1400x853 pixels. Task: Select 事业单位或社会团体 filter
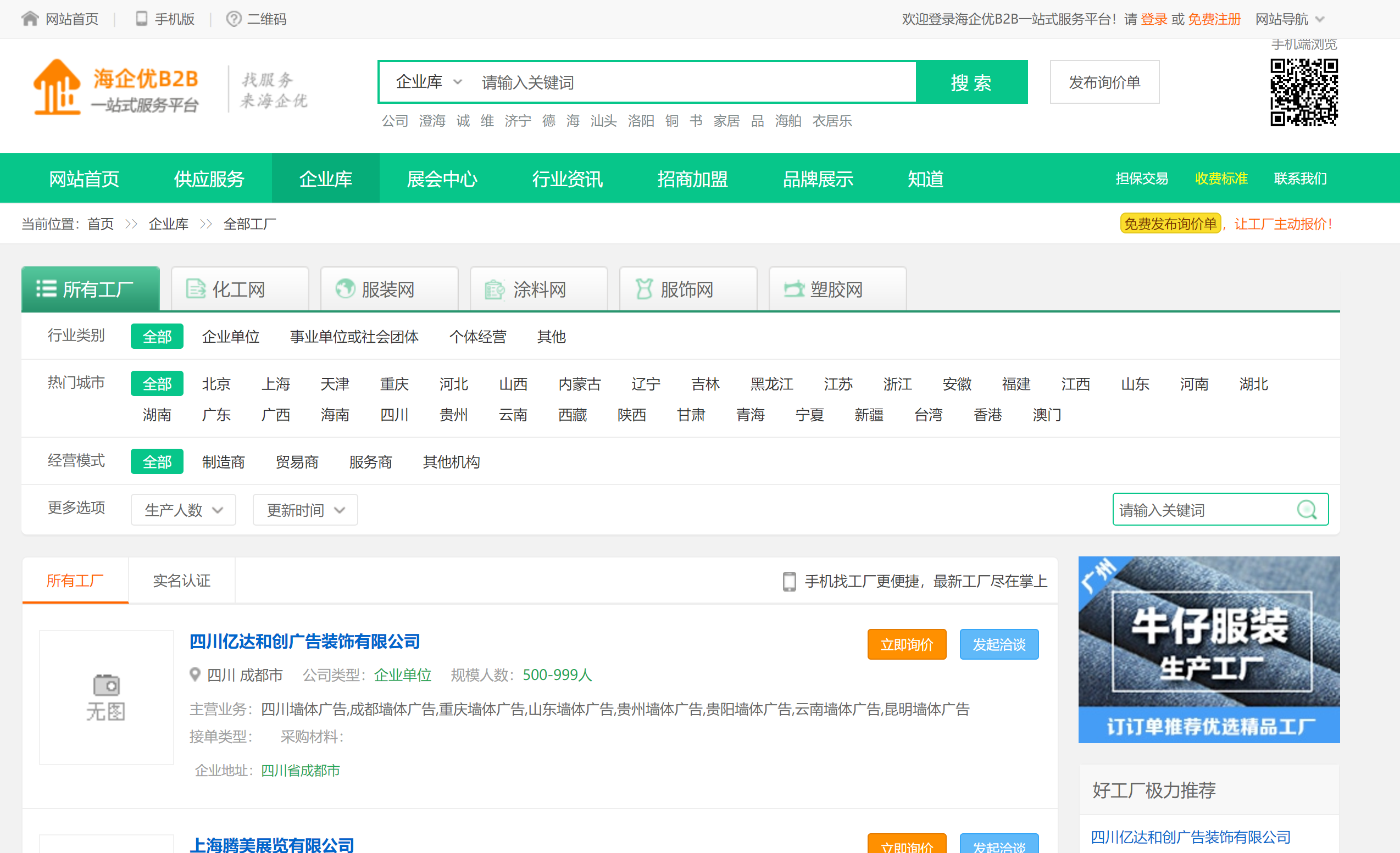[x=354, y=336]
